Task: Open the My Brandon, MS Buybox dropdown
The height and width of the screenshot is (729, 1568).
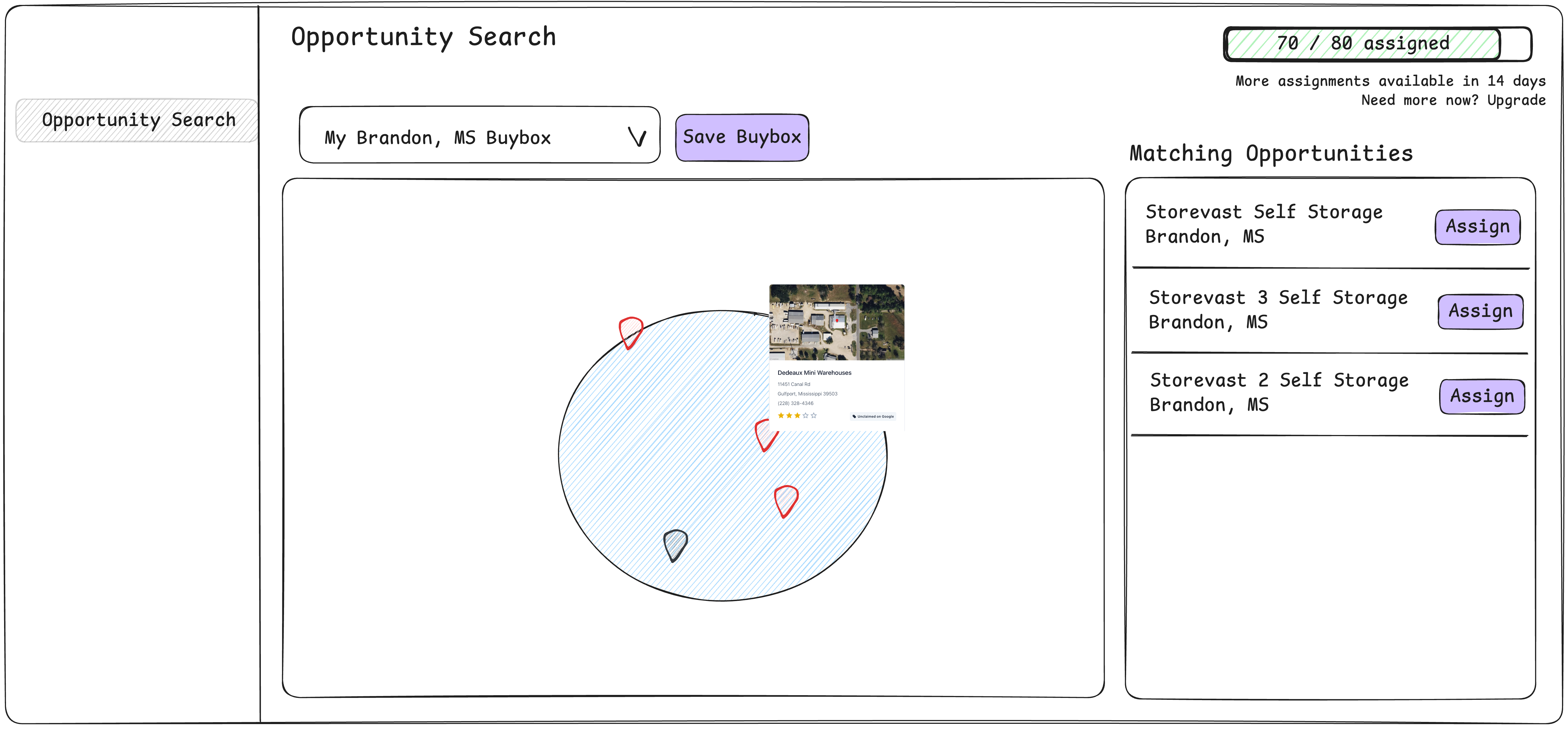Action: [x=480, y=135]
